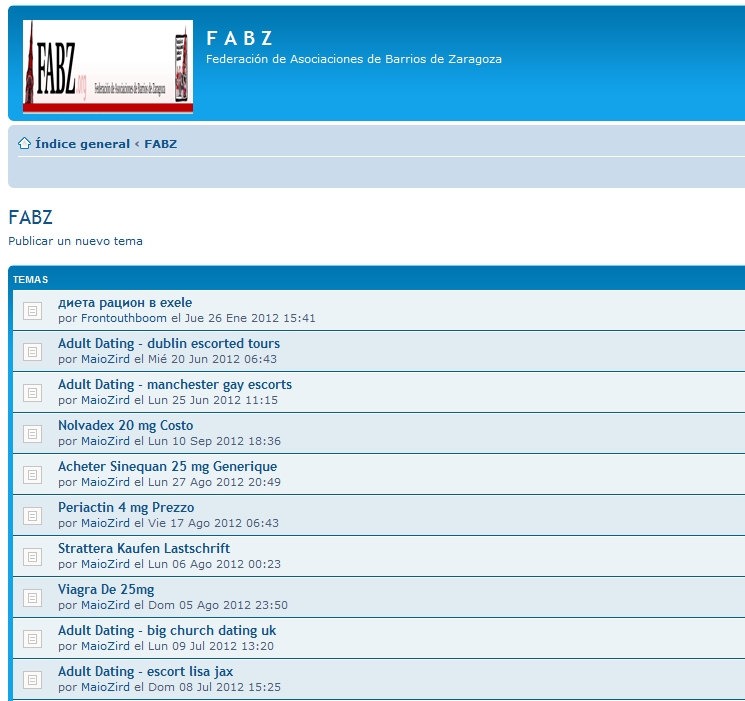
Task: Click the TEMAS column header
Action: click(x=30, y=279)
